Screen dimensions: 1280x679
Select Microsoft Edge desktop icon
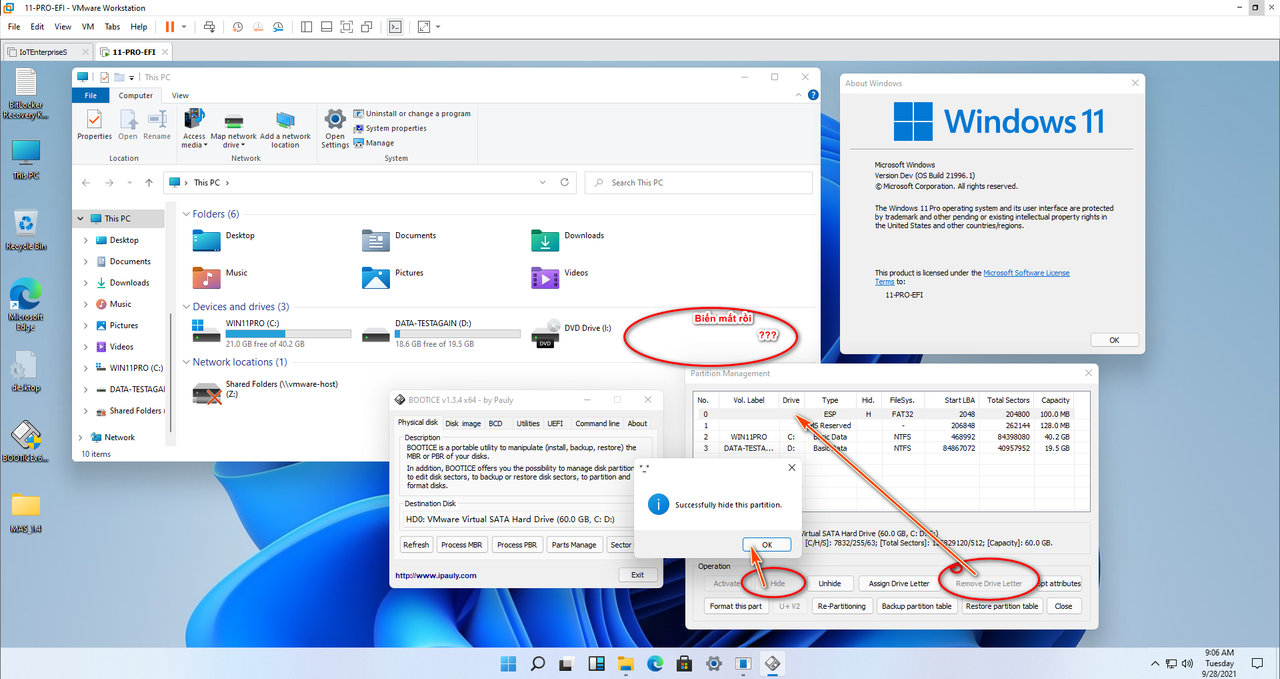tap(26, 303)
